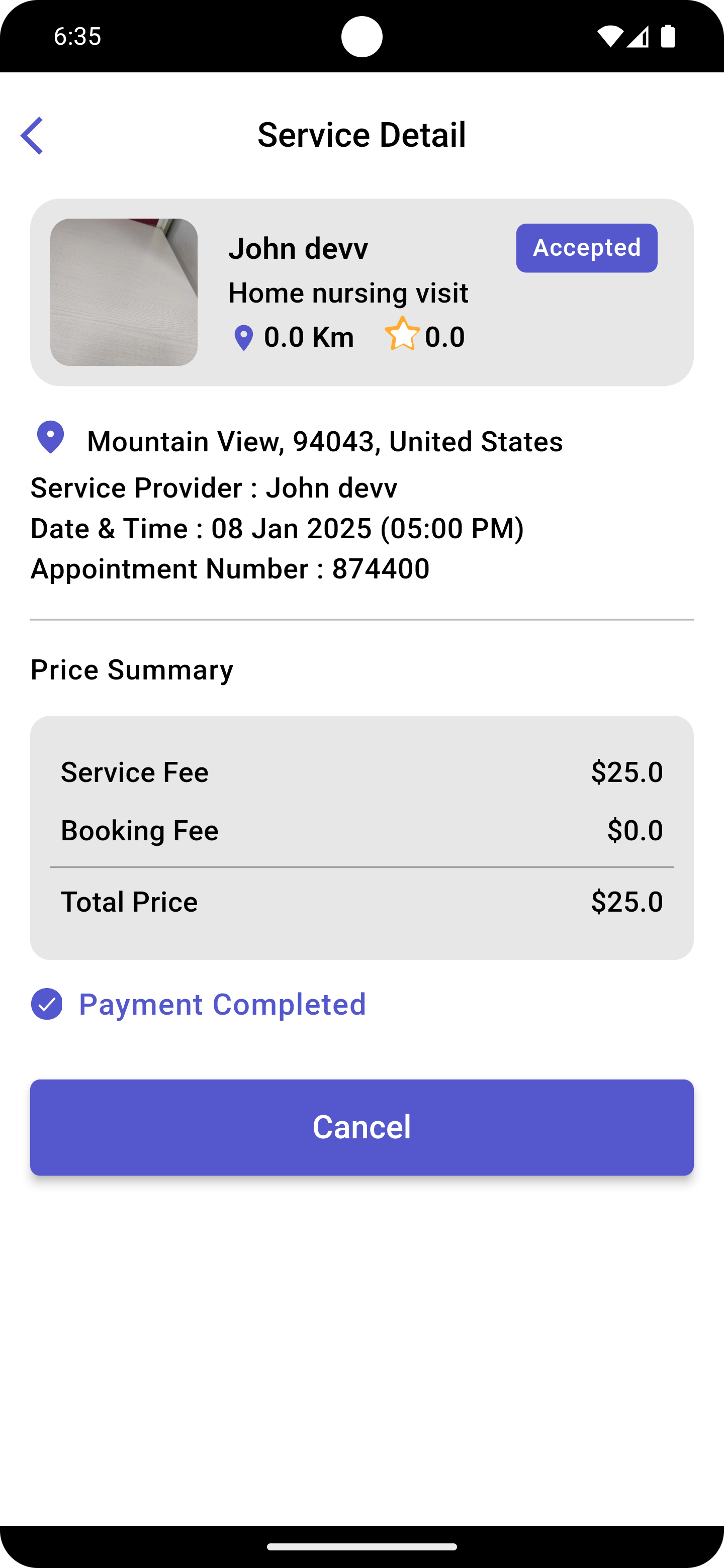Tap the John devv provider name
Viewport: 724px width, 1568px height.
pyautogui.click(x=298, y=248)
